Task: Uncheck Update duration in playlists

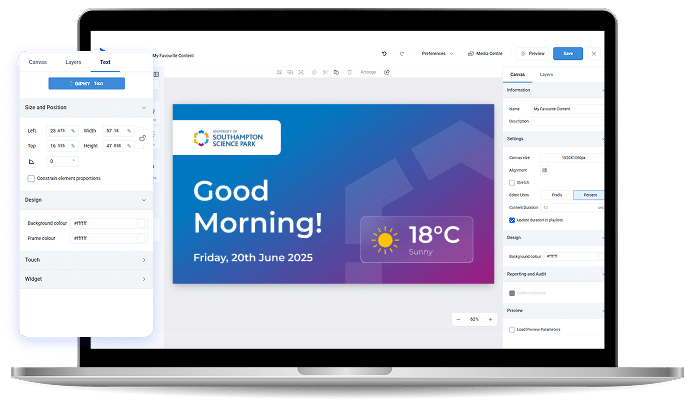Action: (x=512, y=219)
